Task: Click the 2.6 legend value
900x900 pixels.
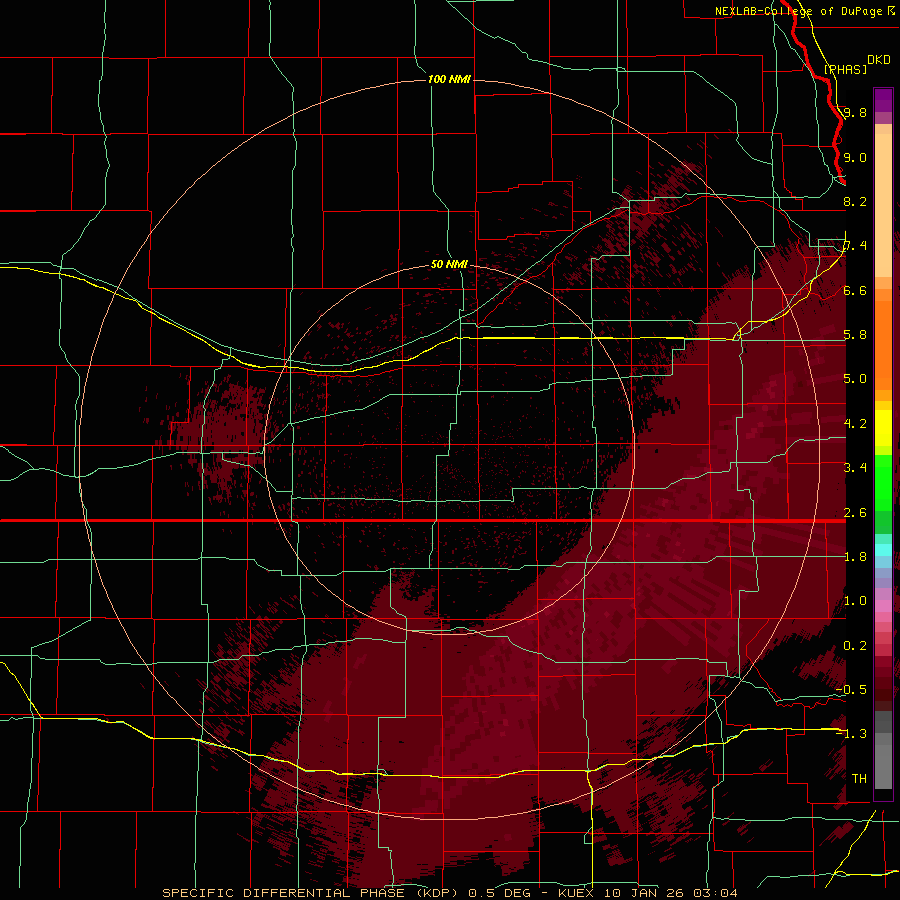Action: click(855, 513)
